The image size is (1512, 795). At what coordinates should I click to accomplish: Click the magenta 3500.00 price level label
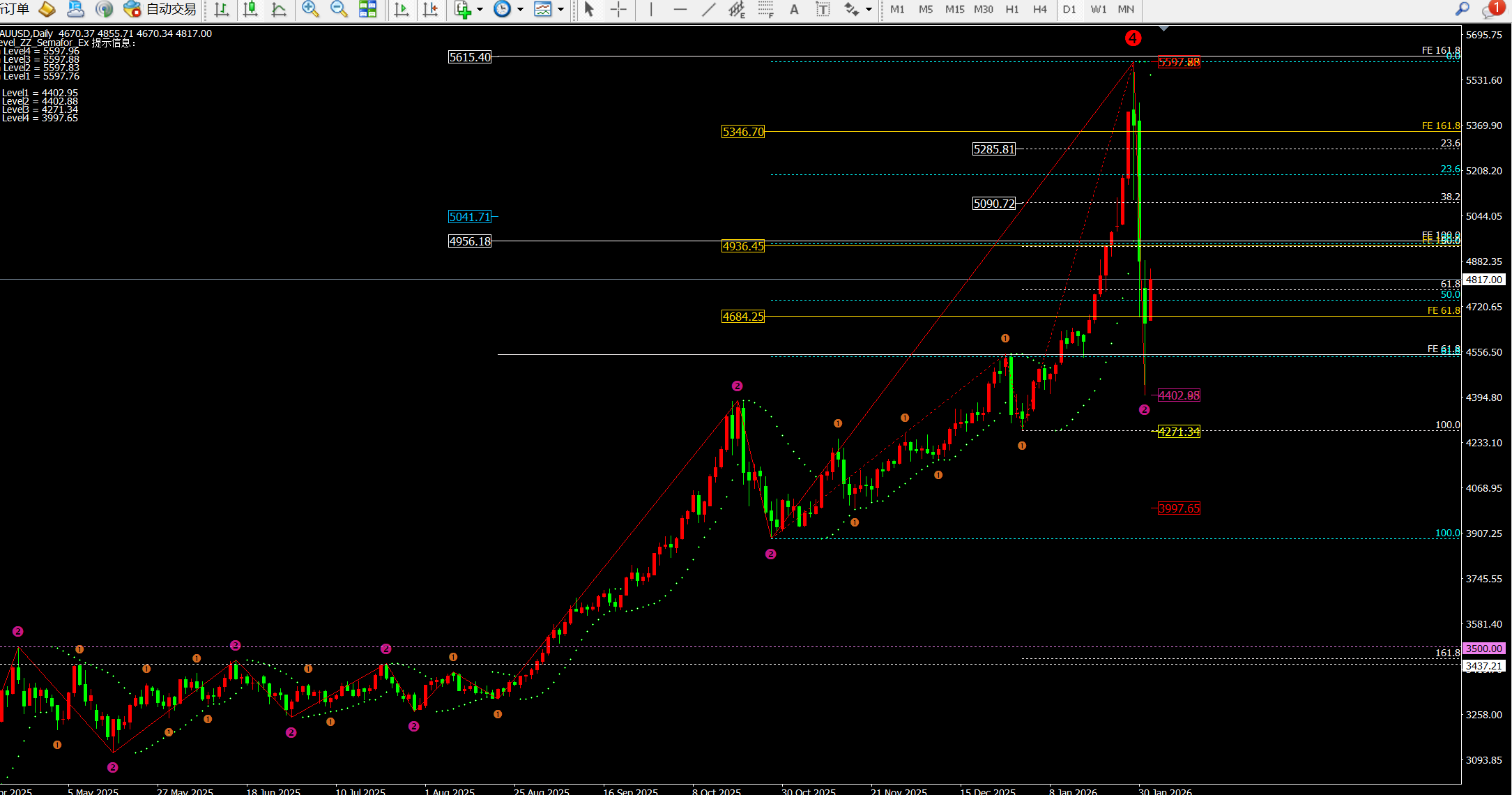[x=1483, y=649]
